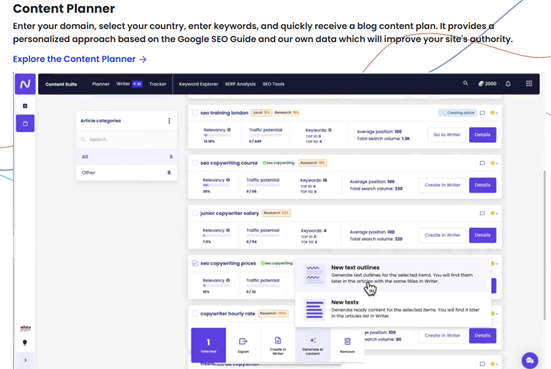This screenshot has width=551, height=369.
Task: Open status dropdown for seo copywriting prices
Action: 495,264
